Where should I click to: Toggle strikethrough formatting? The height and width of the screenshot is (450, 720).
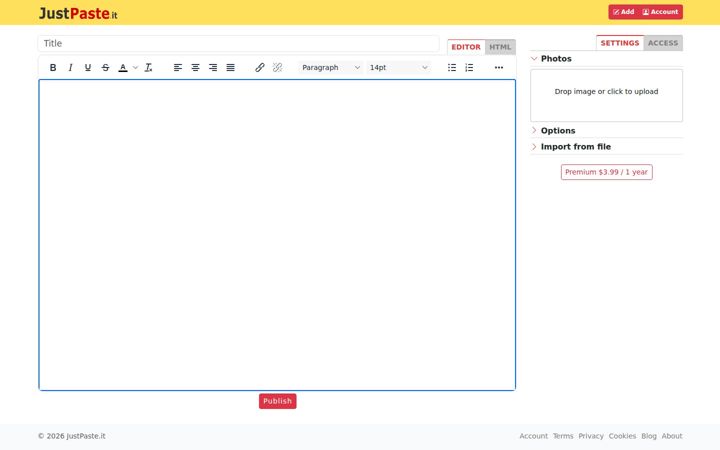[x=105, y=68]
